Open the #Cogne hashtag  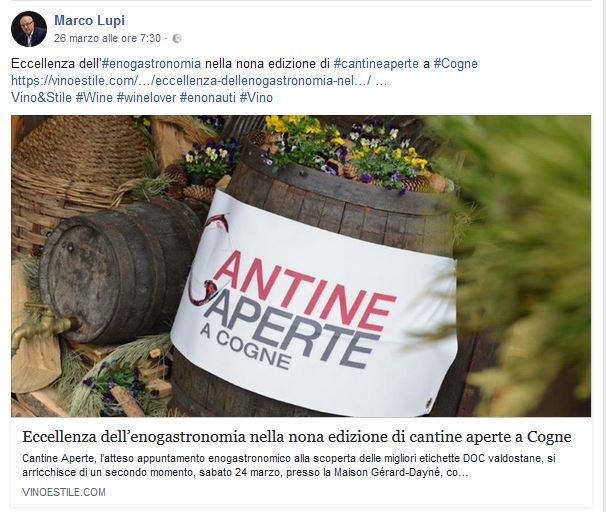pyautogui.click(x=455, y=63)
